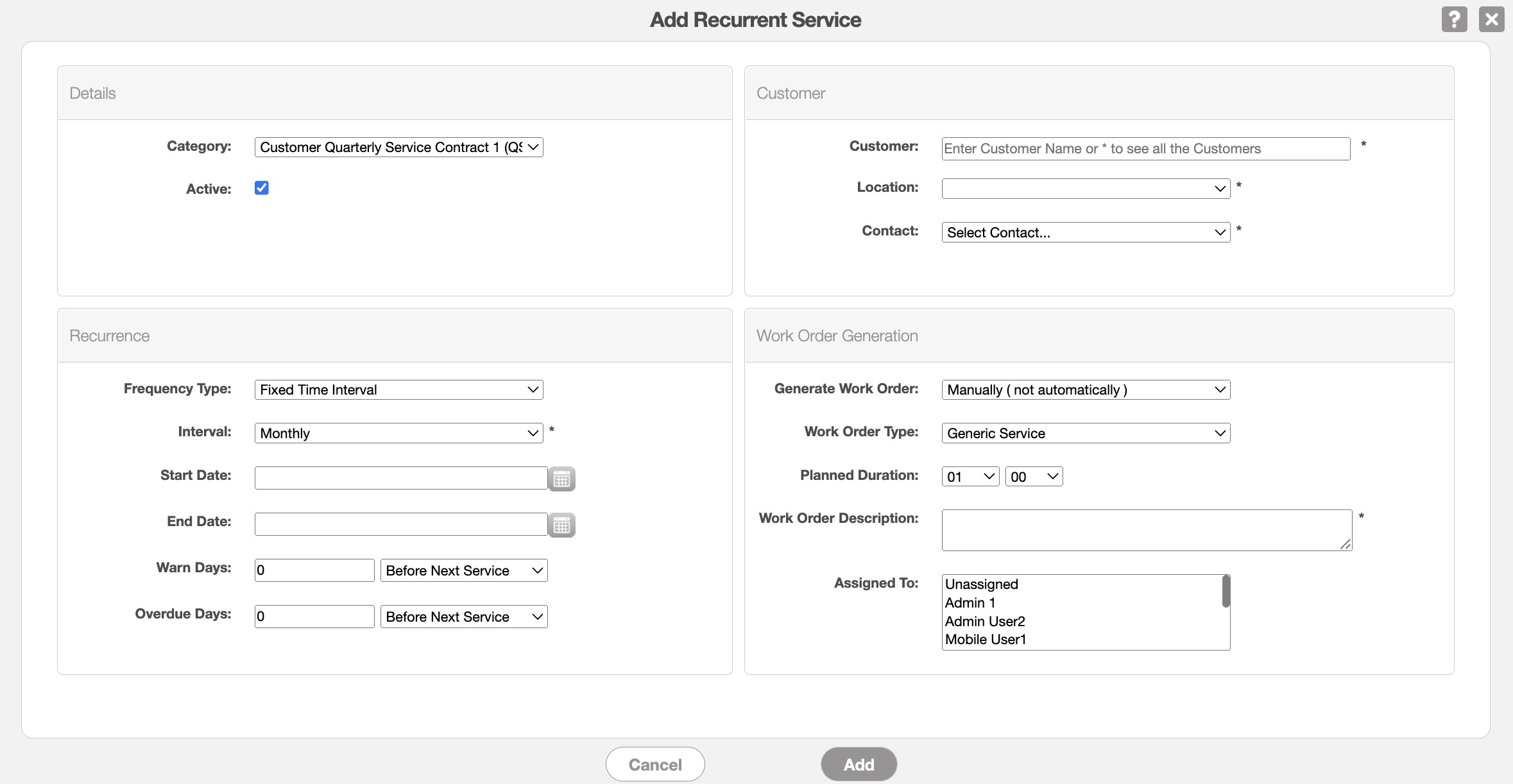Toggle the Active checkbox
Screen dimensions: 1513x784
(262, 188)
